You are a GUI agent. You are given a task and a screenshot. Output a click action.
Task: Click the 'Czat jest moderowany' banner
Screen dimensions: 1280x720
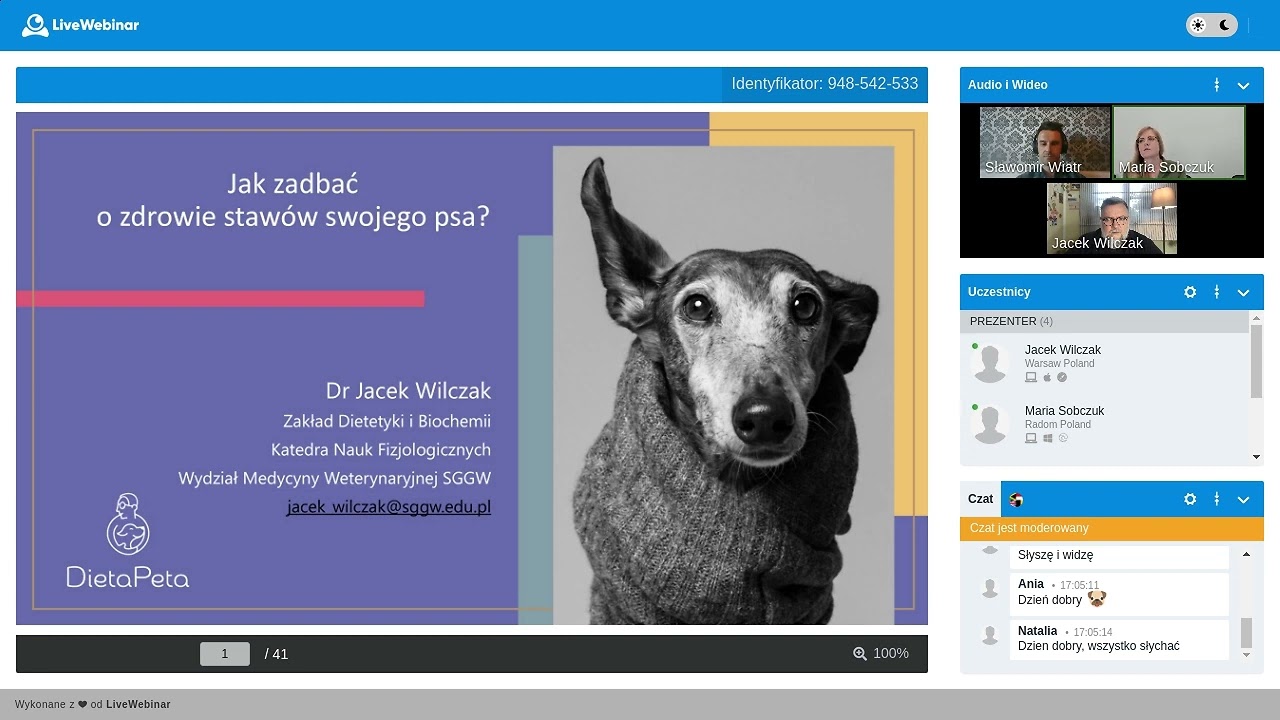1112,528
